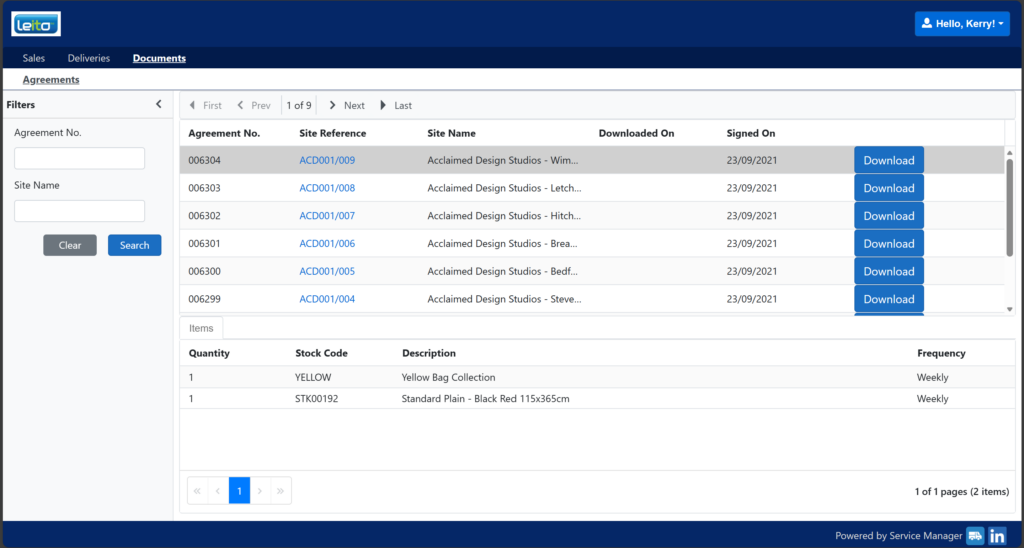The image size is (1024, 548).
Task: Open the LinkedIn icon in footer
Action: pyautogui.click(x=997, y=536)
